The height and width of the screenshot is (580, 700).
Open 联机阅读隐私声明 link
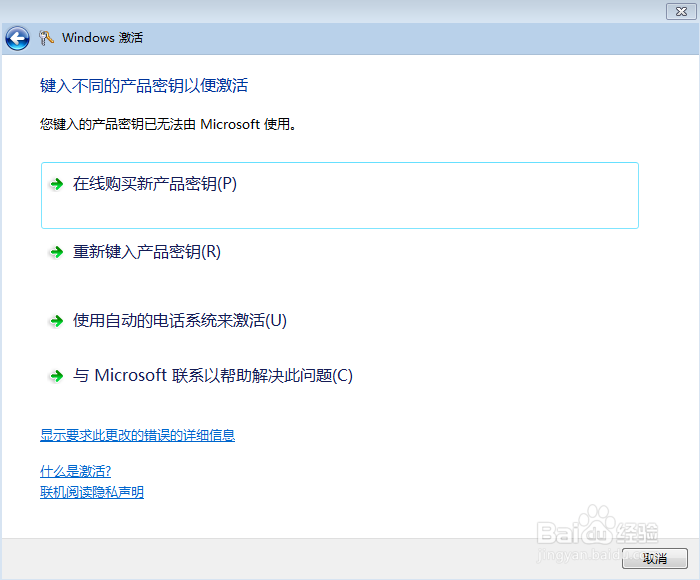click(92, 492)
